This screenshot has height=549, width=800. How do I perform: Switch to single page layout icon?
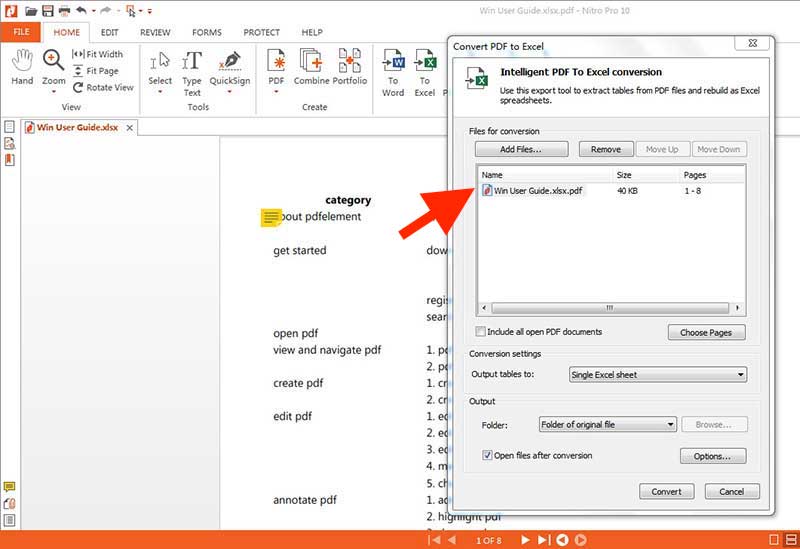(774, 540)
